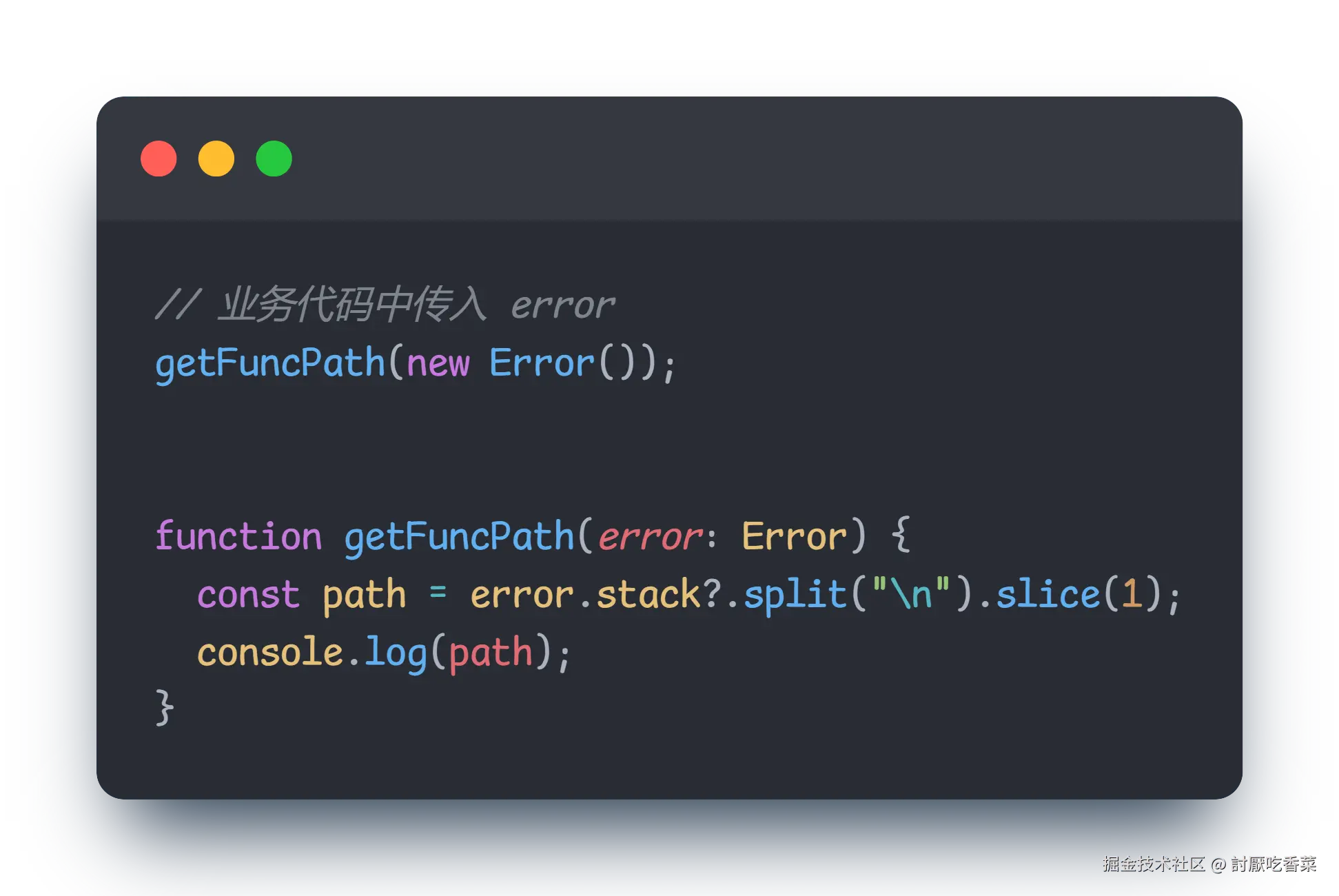Click the 'const' keyword
The height and width of the screenshot is (896, 1339).
pyautogui.click(x=248, y=595)
